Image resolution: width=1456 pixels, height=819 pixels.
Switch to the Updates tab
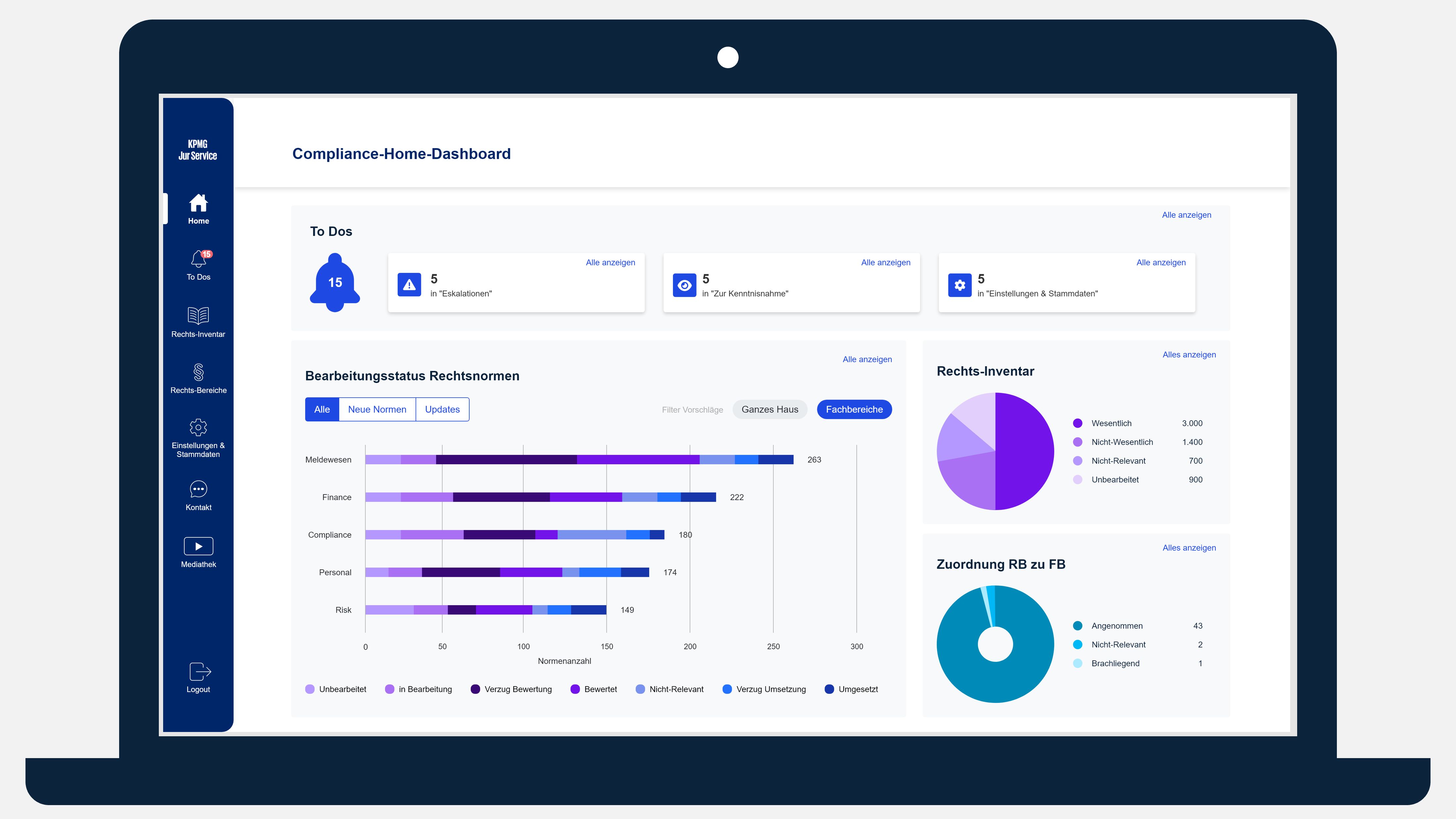tap(442, 409)
